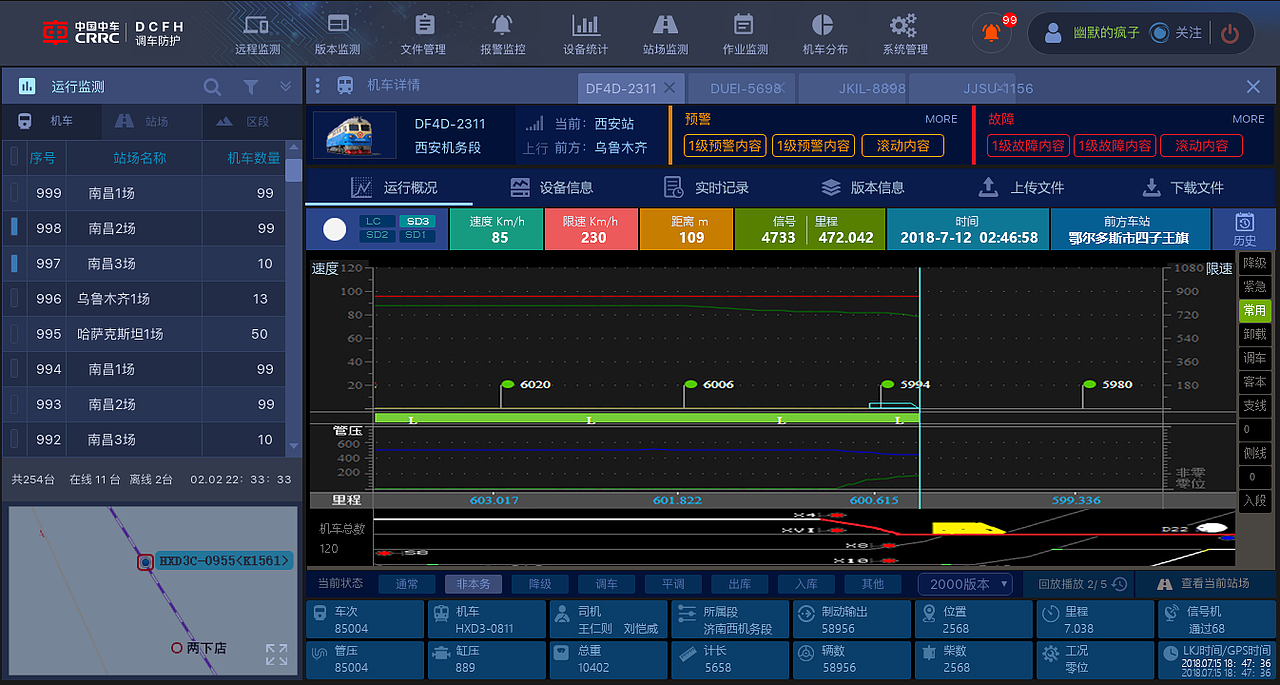
Task: Open 站场监测 station yard monitoring
Action: [665, 33]
